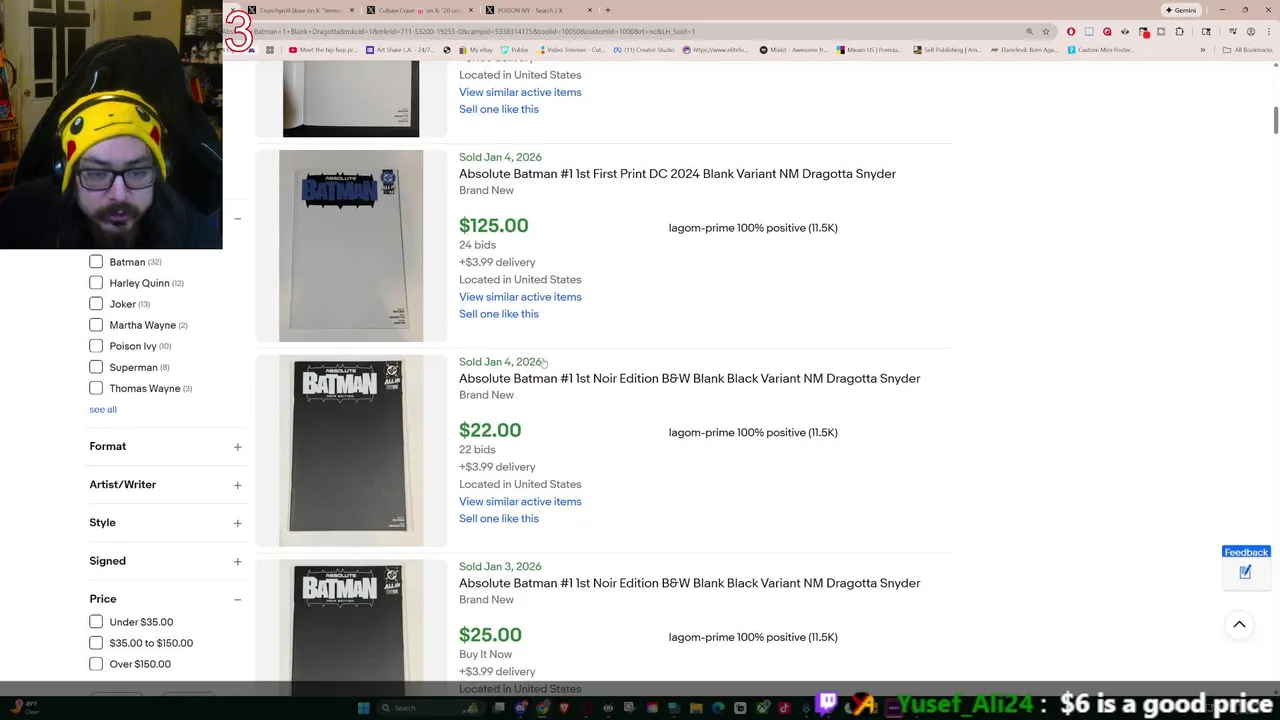Open the Video Trimmer bookmark
The height and width of the screenshot is (720, 1280).
(x=570, y=50)
